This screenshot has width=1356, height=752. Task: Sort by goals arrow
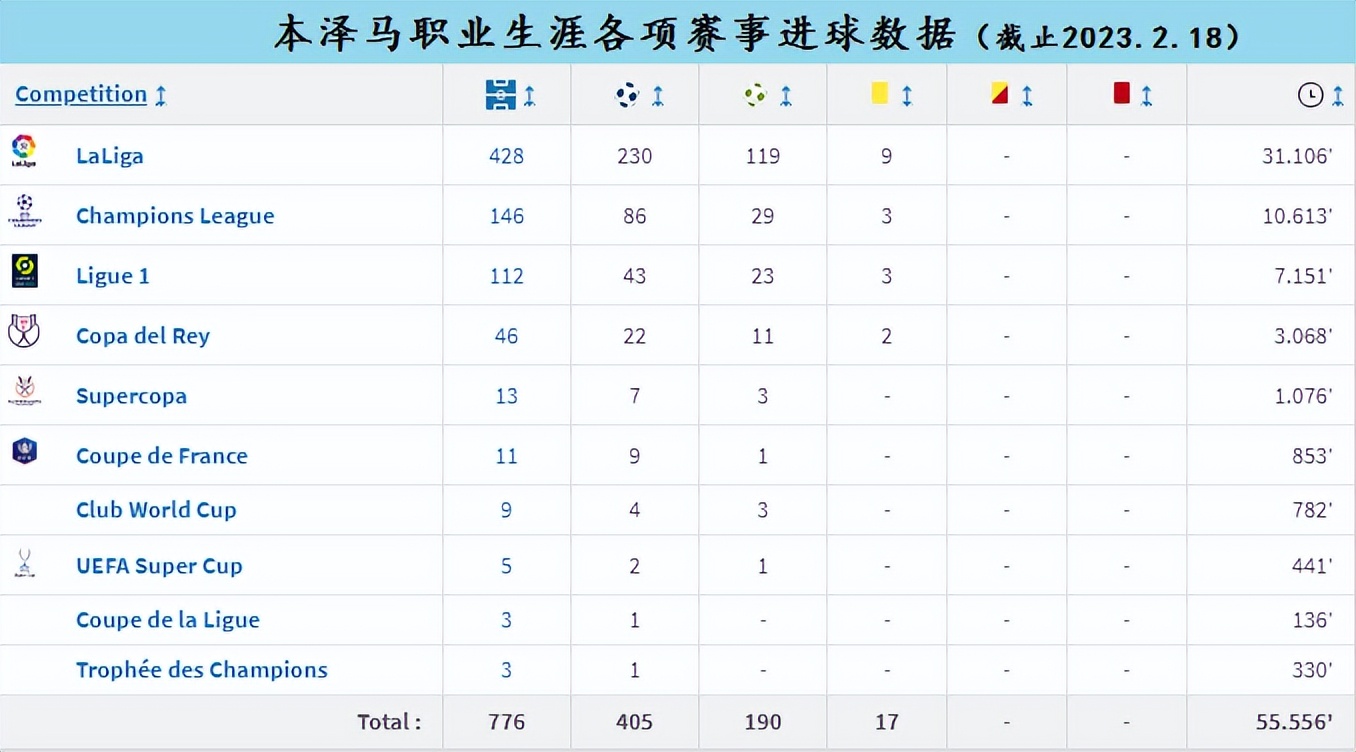coord(658,96)
